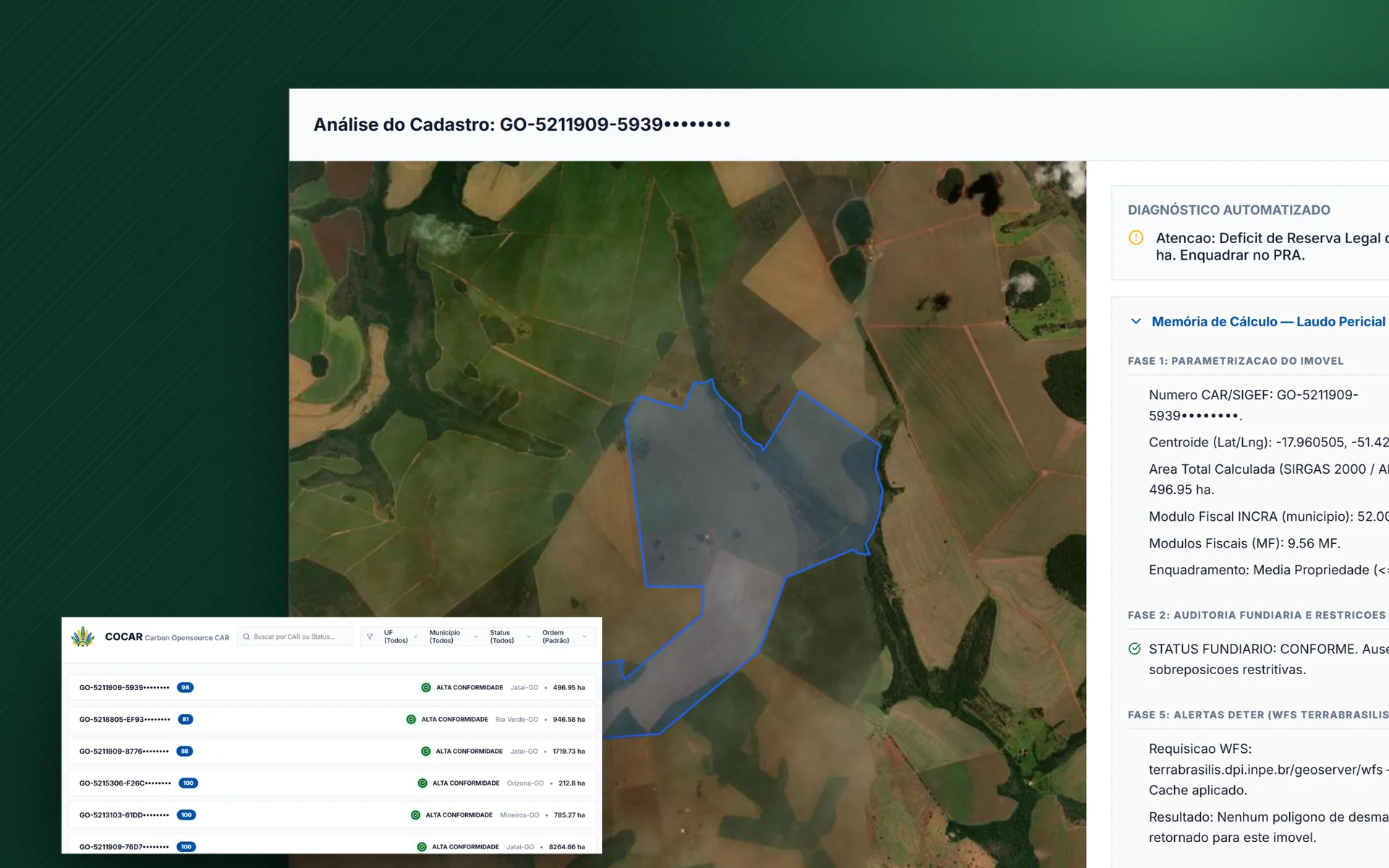The image size is (1389, 868).
Task: Click the Análise do Cadastro page title
Action: click(522, 124)
